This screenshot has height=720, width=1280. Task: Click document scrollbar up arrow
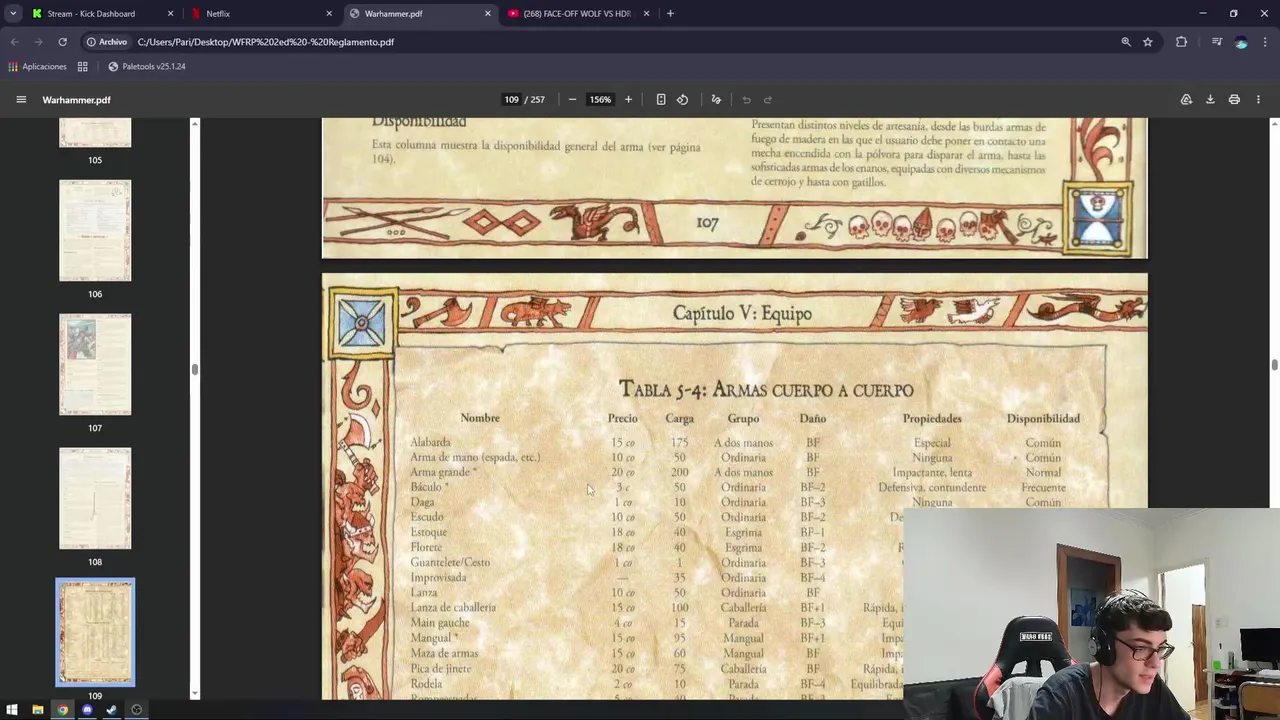click(x=1274, y=123)
